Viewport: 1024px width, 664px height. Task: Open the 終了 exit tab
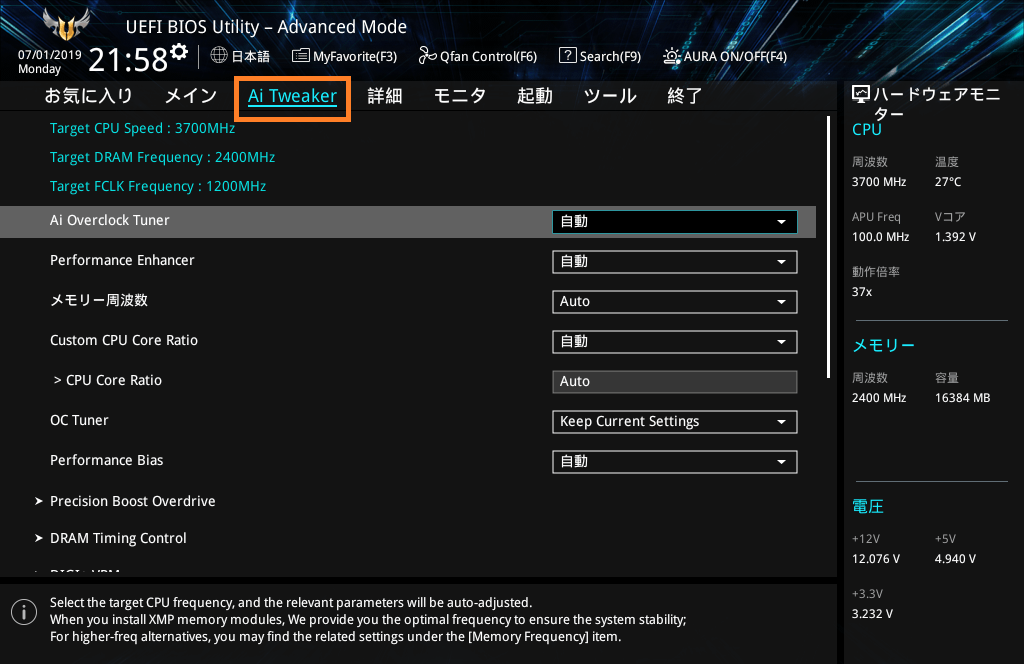coord(684,96)
